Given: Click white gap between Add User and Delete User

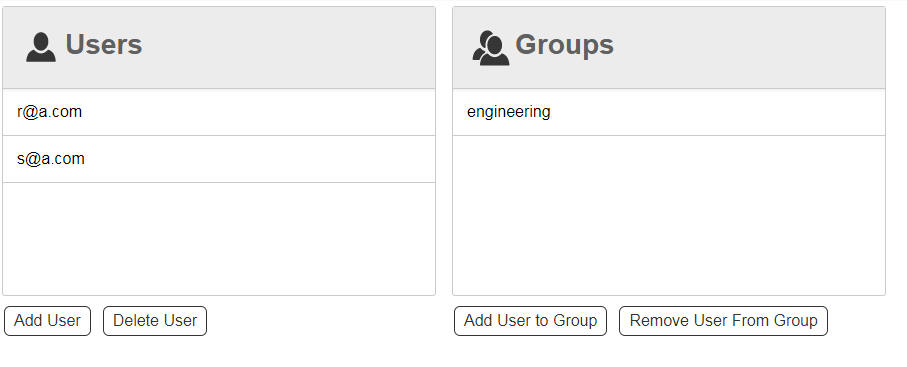Looking at the screenshot, I should 97,321.
